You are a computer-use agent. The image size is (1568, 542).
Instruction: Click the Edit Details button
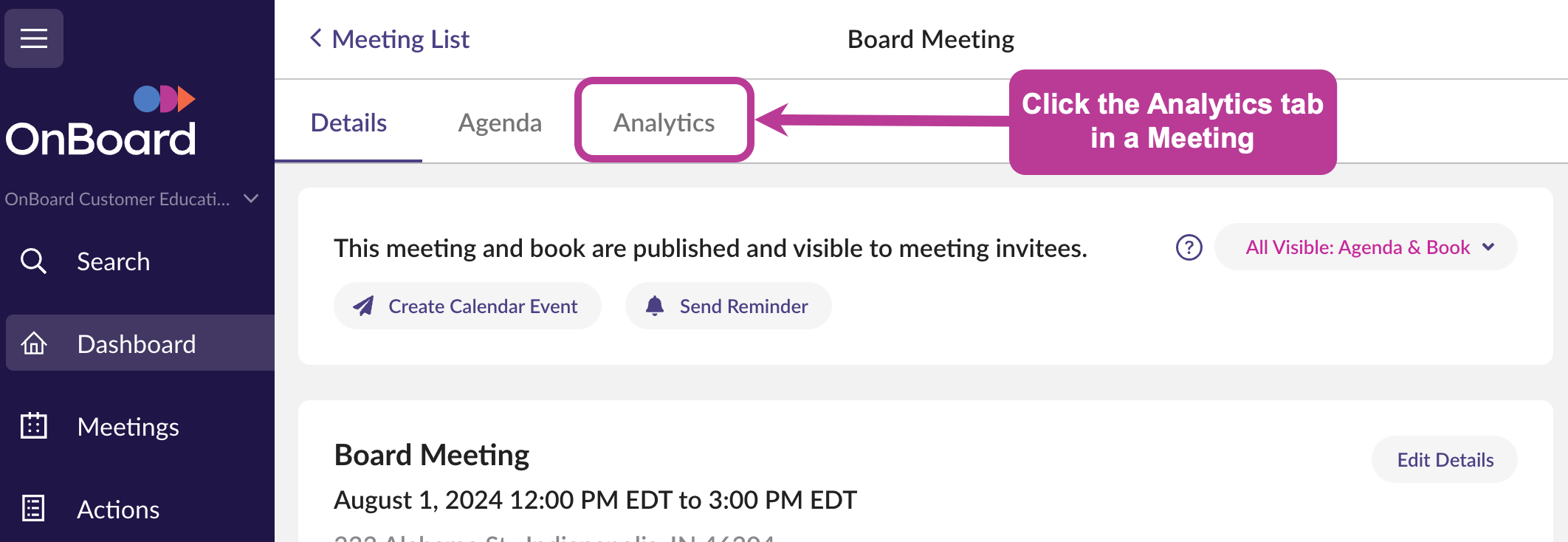pyautogui.click(x=1445, y=459)
